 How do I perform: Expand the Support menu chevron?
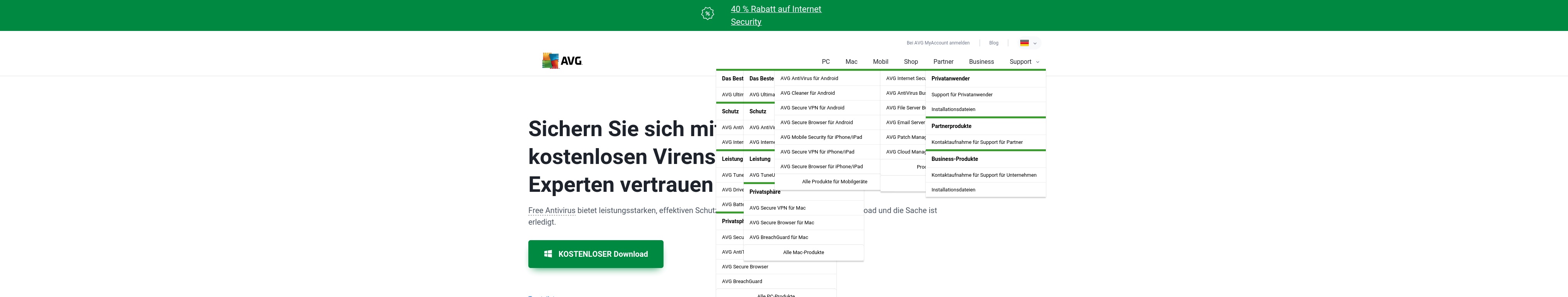click(1037, 62)
